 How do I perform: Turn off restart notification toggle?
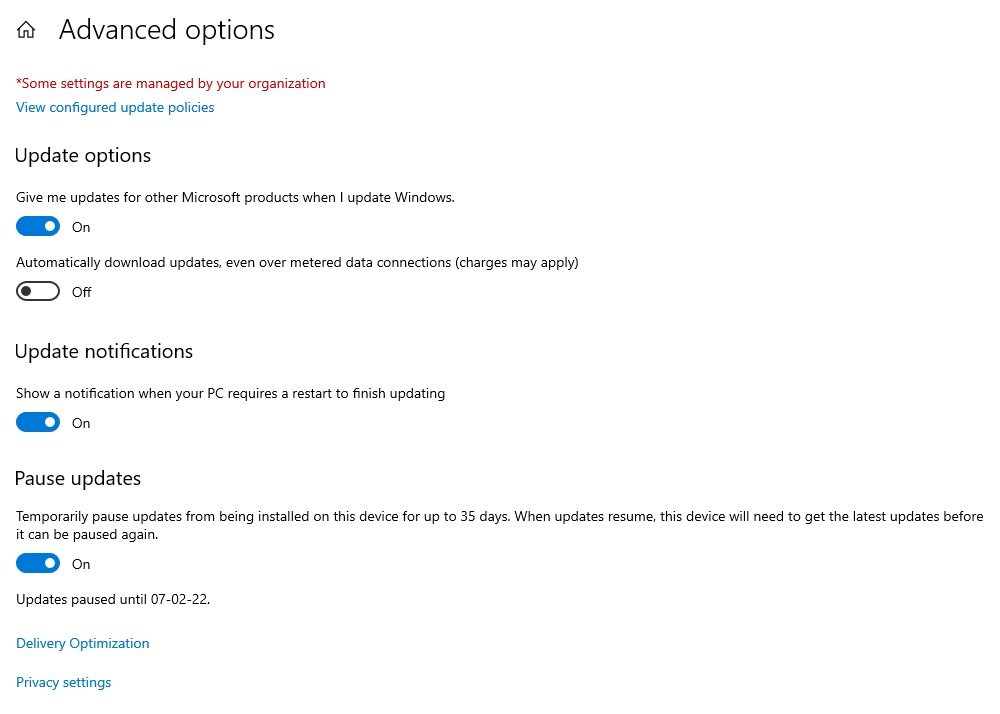click(x=37, y=422)
